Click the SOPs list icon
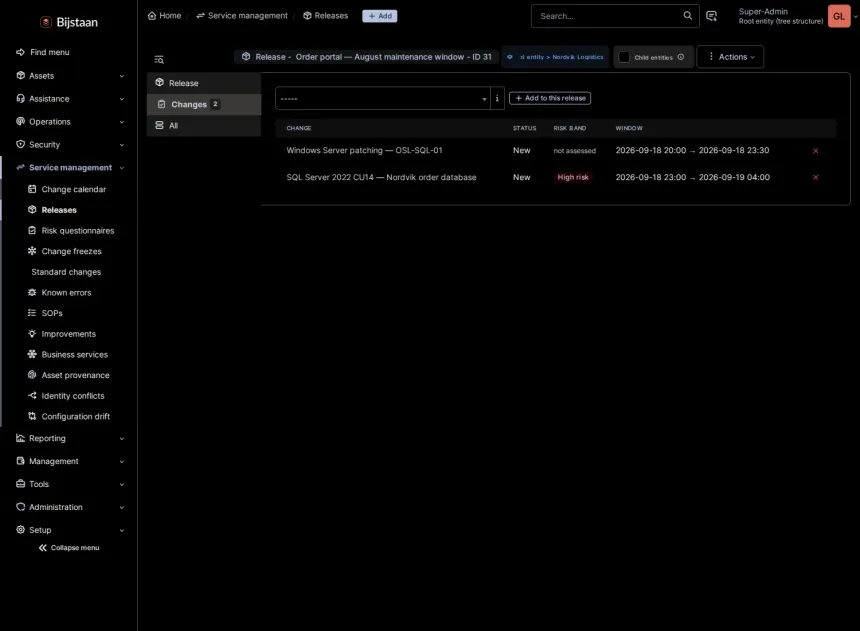860x631 pixels. 32,313
